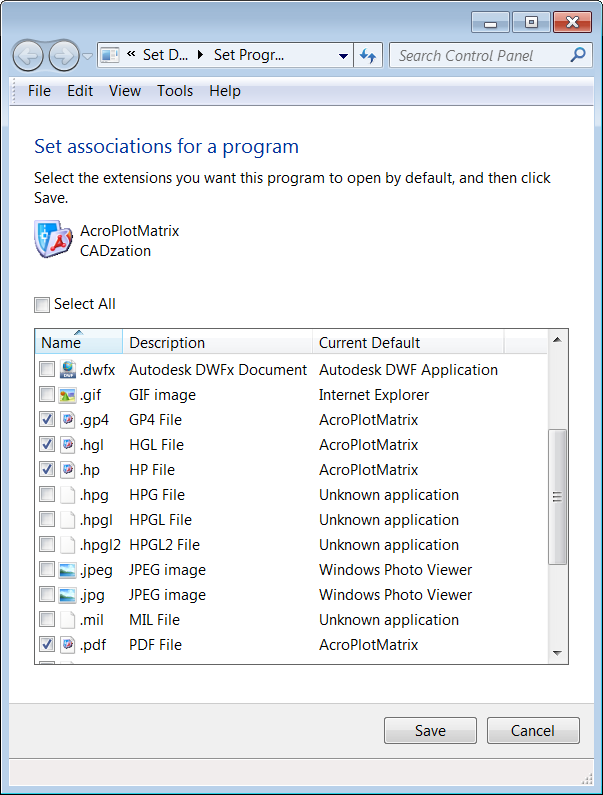This screenshot has width=603, height=795.
Task: Select the "MIL File" description
Action: click(x=154, y=620)
